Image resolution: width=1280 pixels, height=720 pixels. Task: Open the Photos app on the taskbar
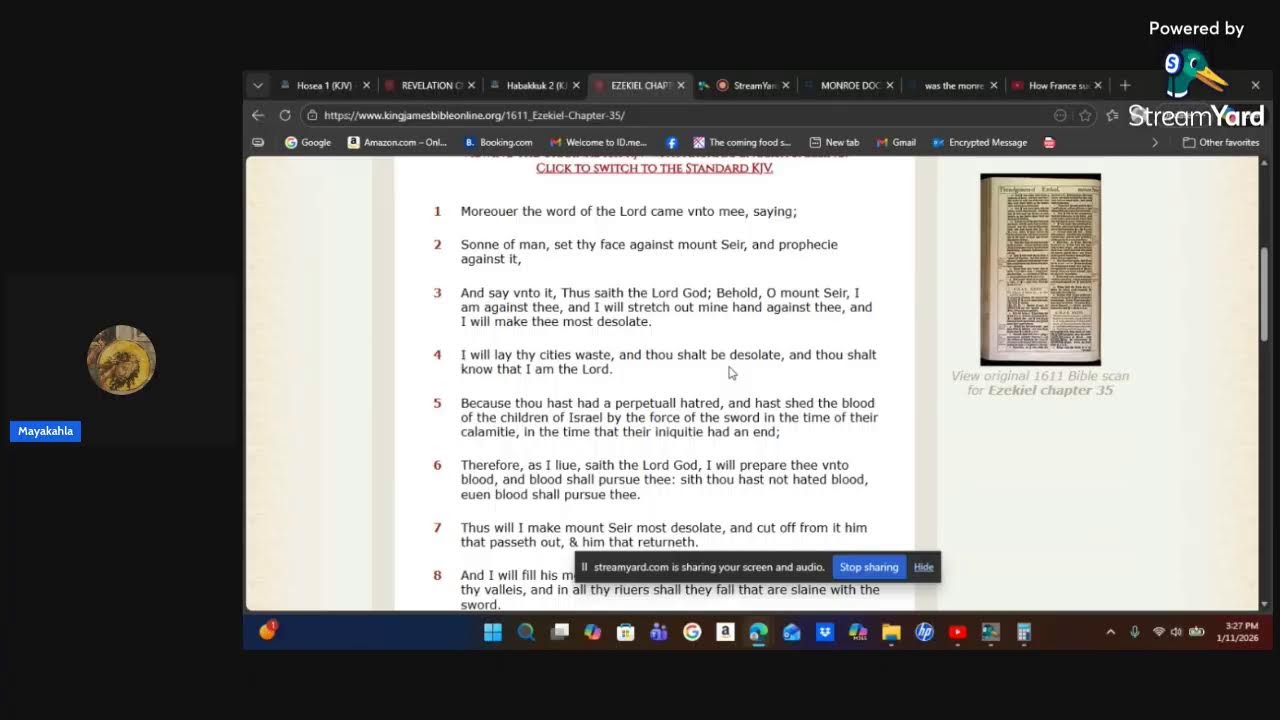coord(991,632)
